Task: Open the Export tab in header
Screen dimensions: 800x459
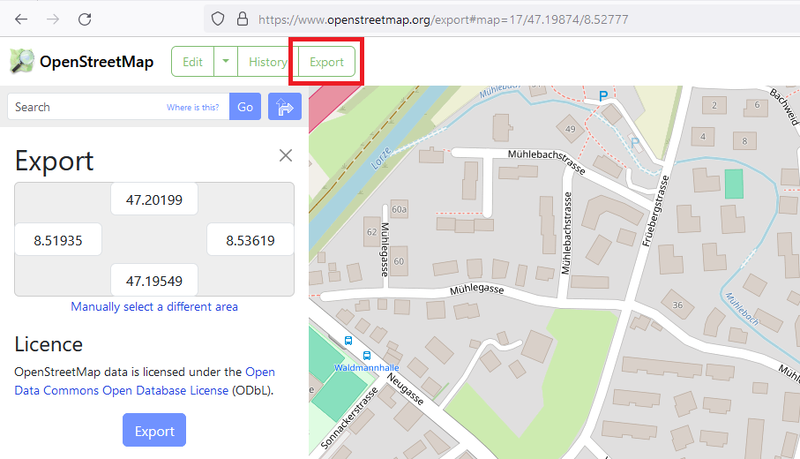Action: [327, 62]
